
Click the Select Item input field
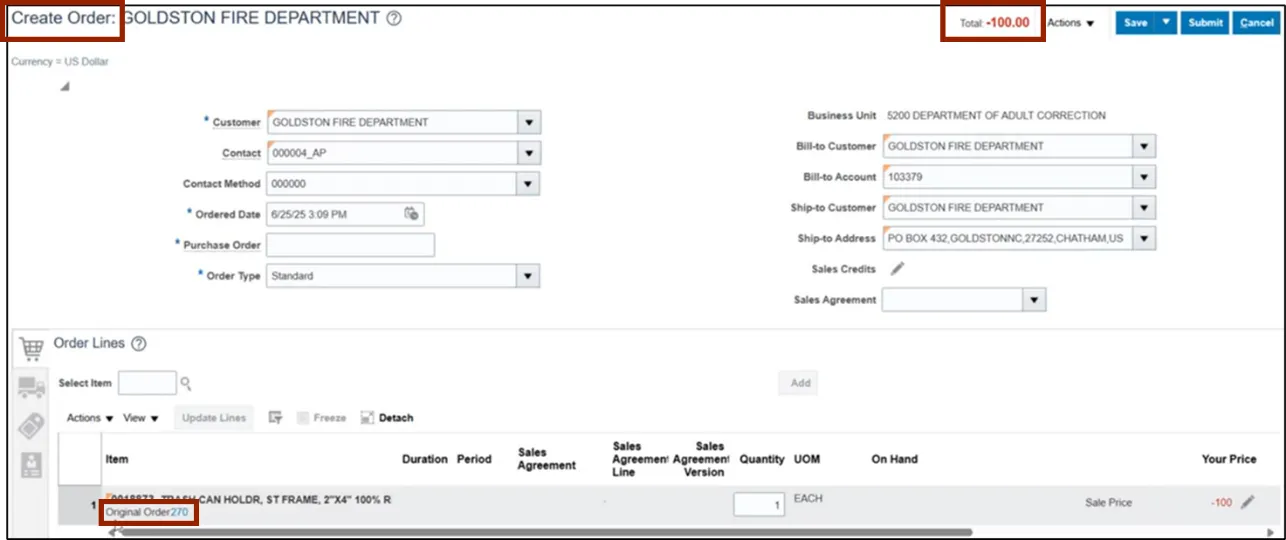click(x=147, y=383)
